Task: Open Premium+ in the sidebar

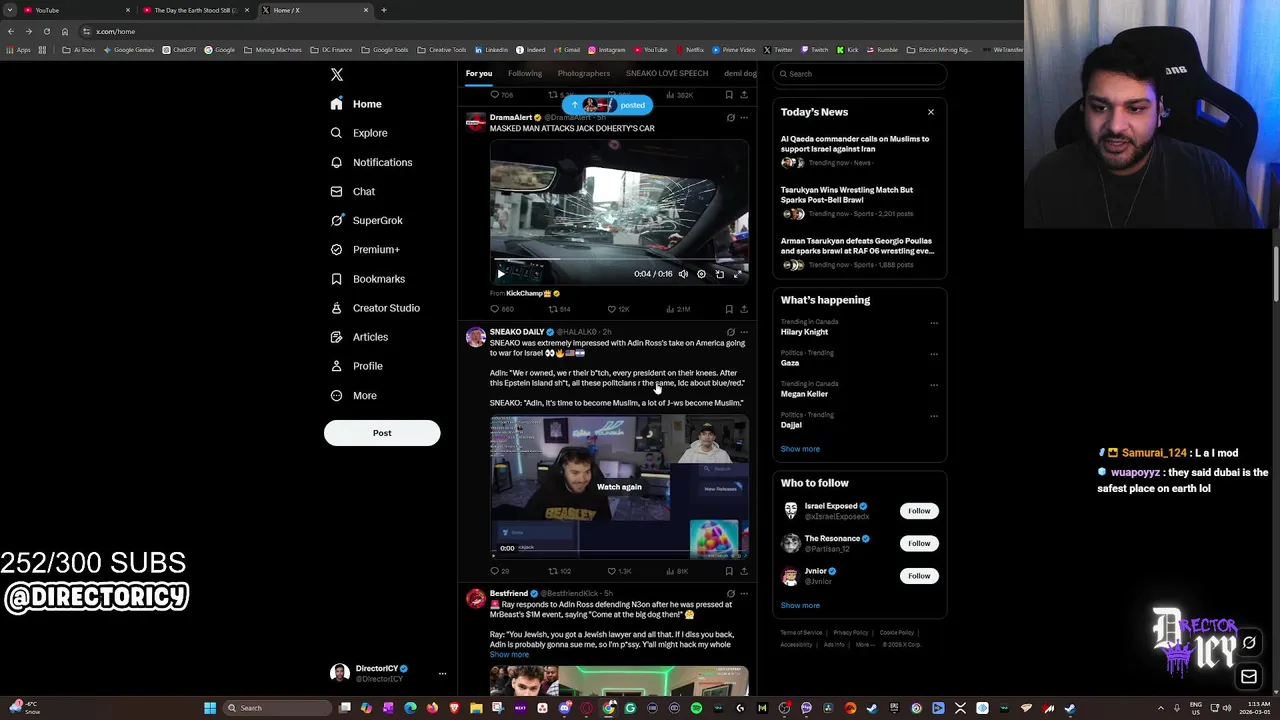Action: click(x=365, y=249)
